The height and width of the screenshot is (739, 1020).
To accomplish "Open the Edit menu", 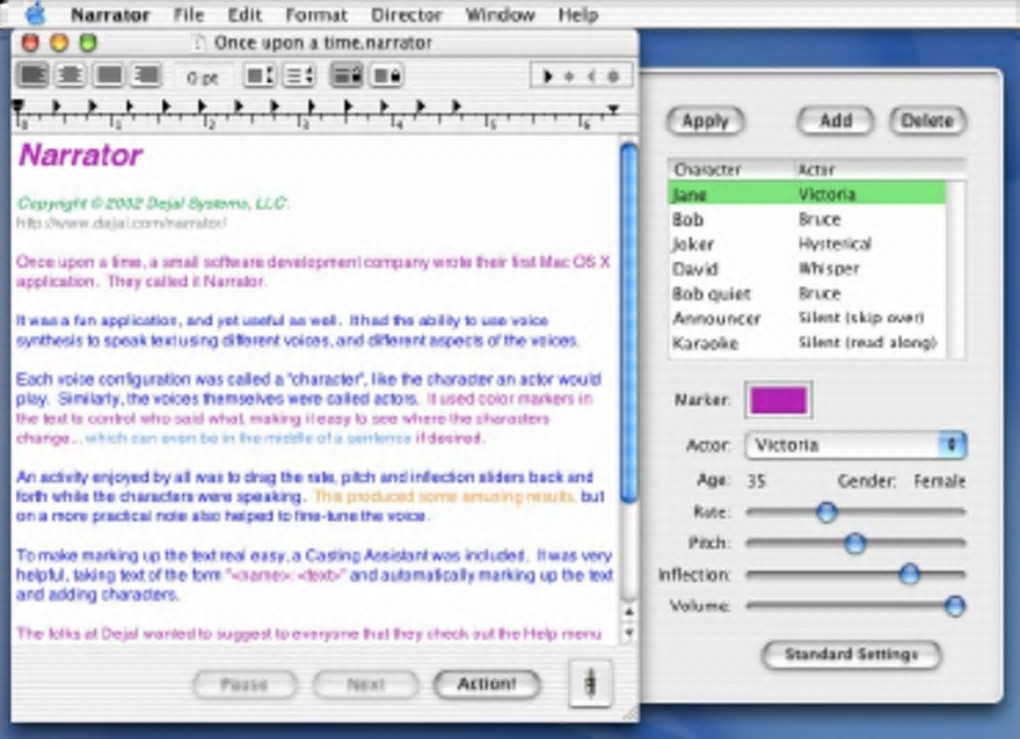I will [x=245, y=14].
